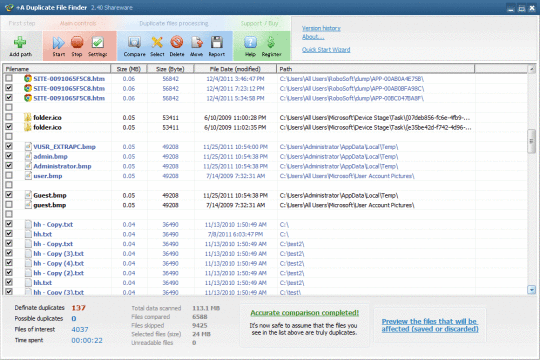This screenshot has height=360, width=540.
Task: Preview the files that will be affected
Action: tap(430, 325)
